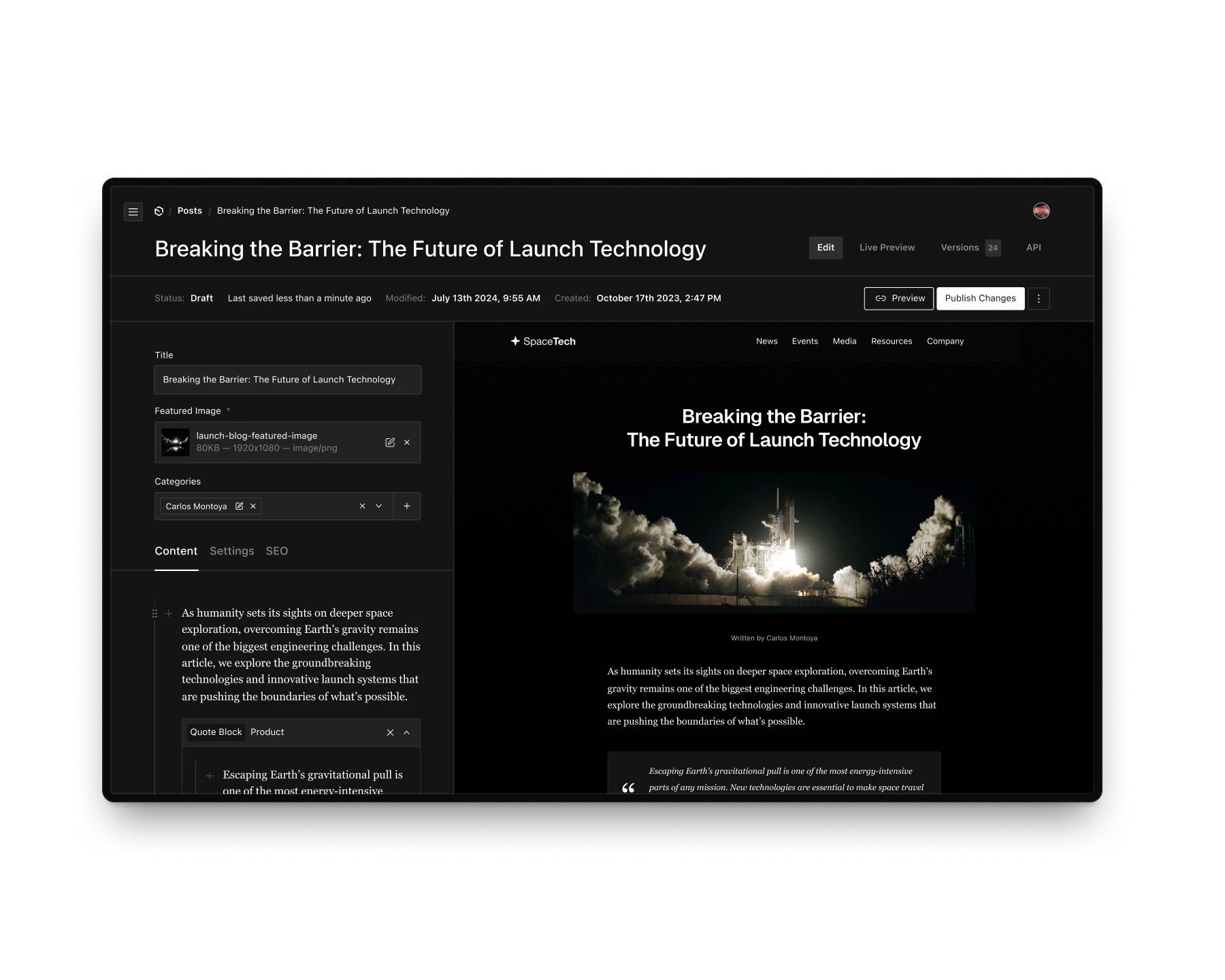Open the three-dot options menu beside Publish

1039,298
